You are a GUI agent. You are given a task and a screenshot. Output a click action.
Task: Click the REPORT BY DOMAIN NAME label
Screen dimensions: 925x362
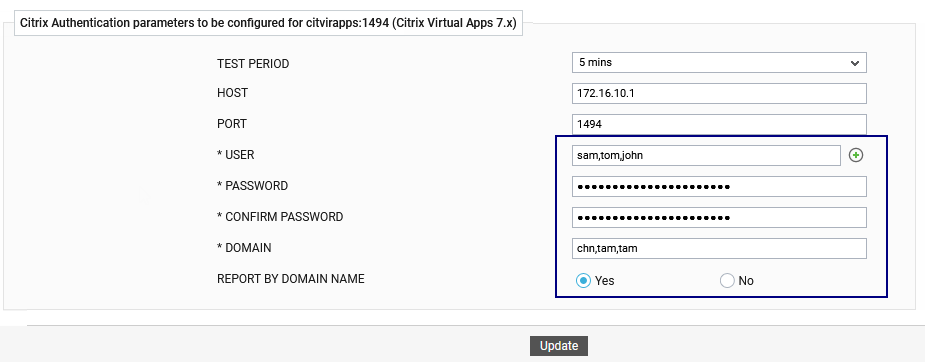(x=291, y=279)
